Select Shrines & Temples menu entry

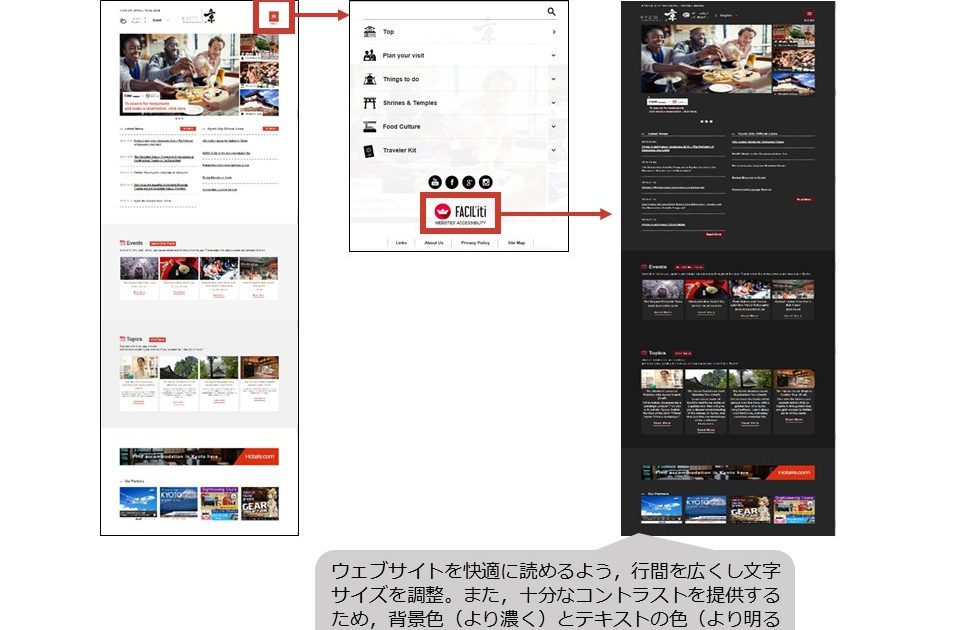[x=409, y=103]
